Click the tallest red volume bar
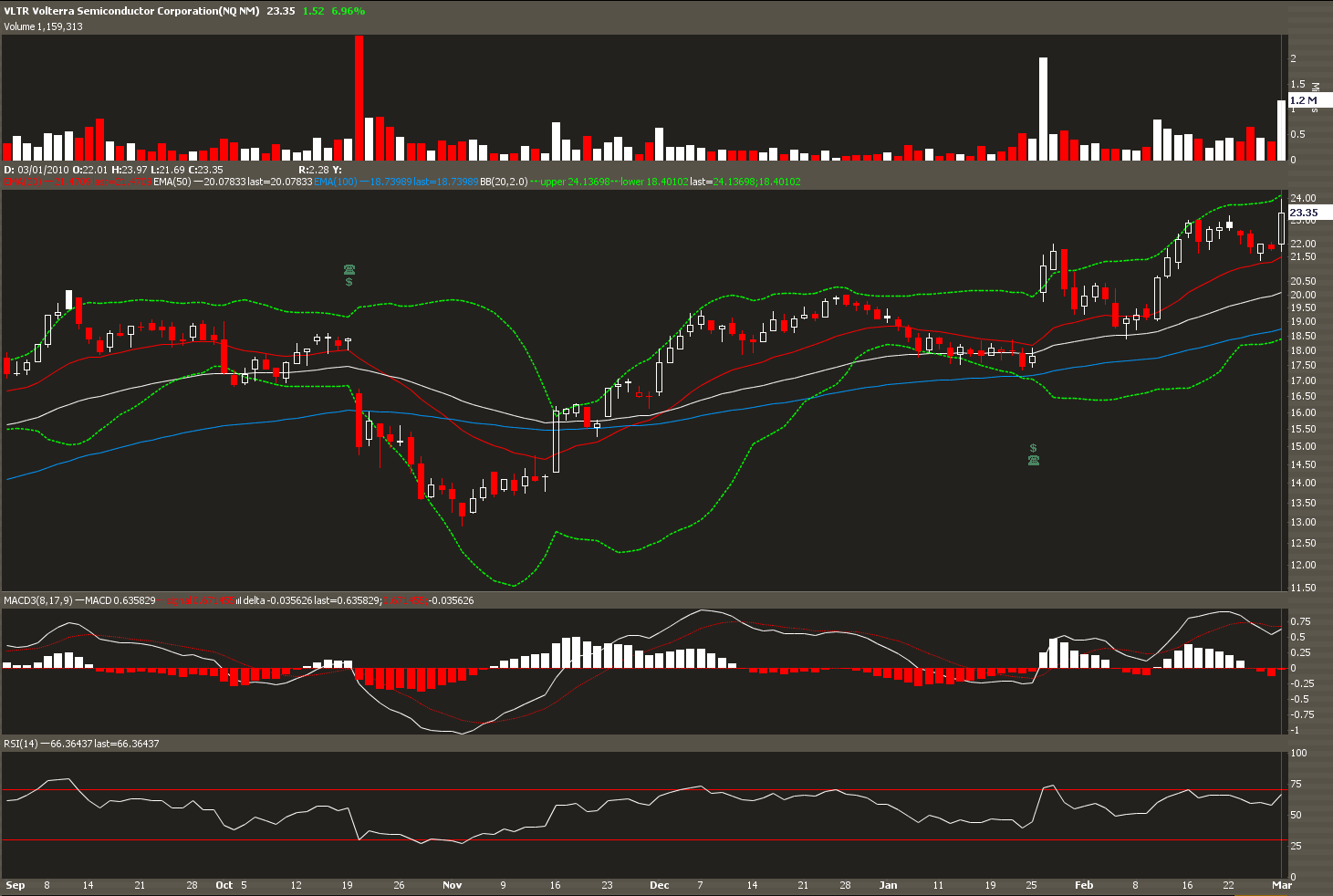Screen dimensions: 1333x896 pyautogui.click(x=359, y=98)
